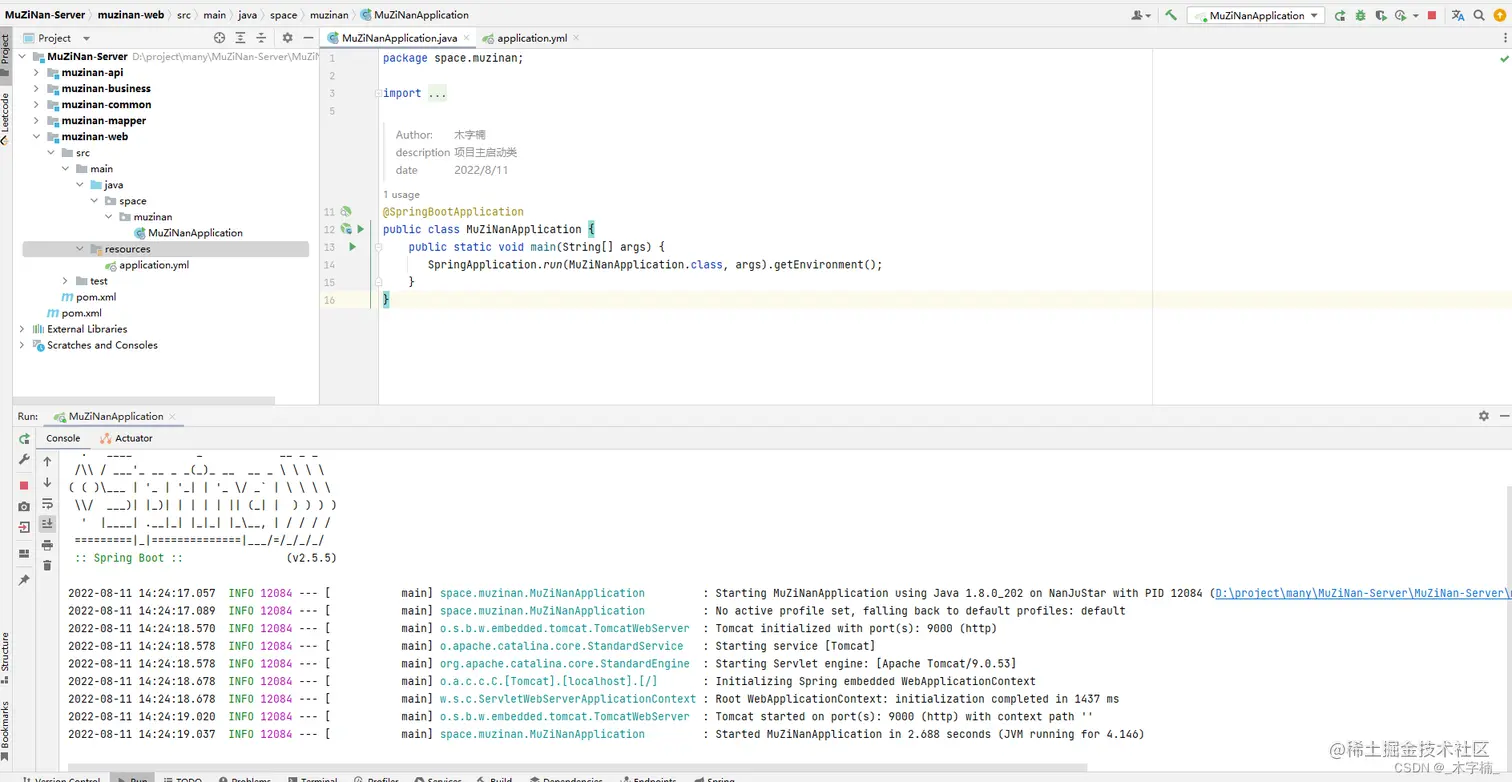Click MuZiNanApplication breadcrumb in navigation bar
Image resolution: width=1512 pixels, height=782 pixels.
point(413,15)
